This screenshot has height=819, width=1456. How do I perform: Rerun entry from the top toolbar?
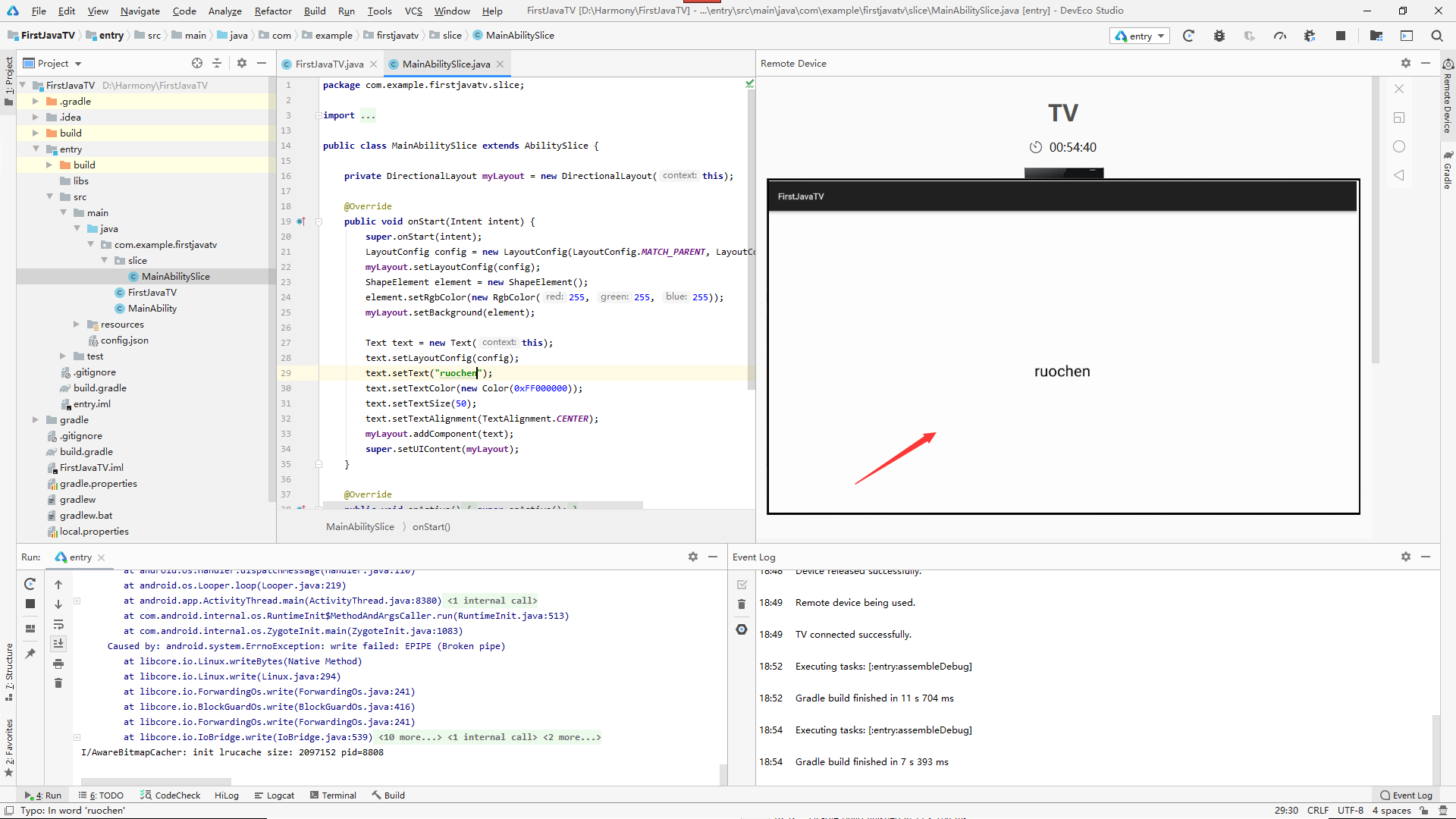[1188, 36]
